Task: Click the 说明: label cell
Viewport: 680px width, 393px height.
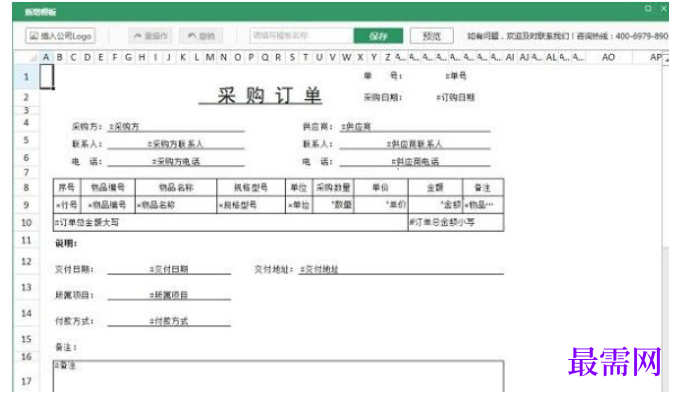Action: point(66,243)
